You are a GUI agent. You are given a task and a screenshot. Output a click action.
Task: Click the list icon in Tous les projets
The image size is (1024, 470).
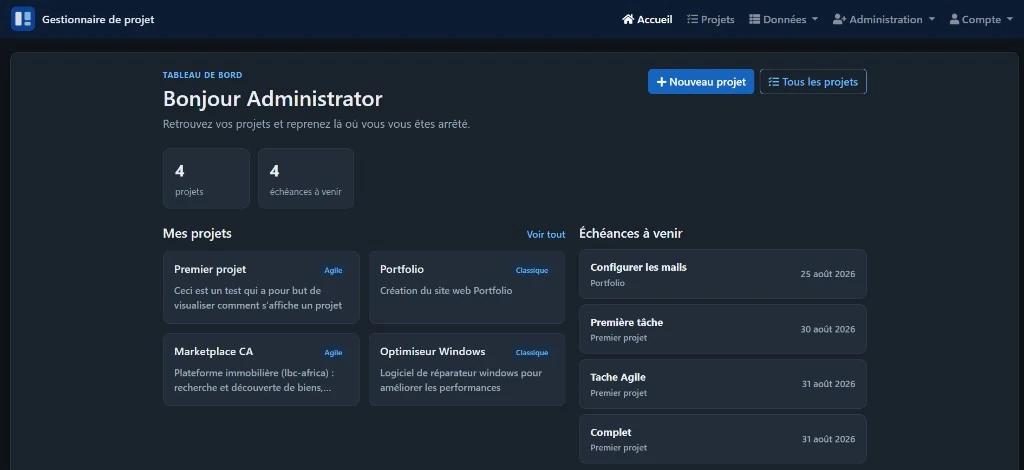click(x=774, y=82)
